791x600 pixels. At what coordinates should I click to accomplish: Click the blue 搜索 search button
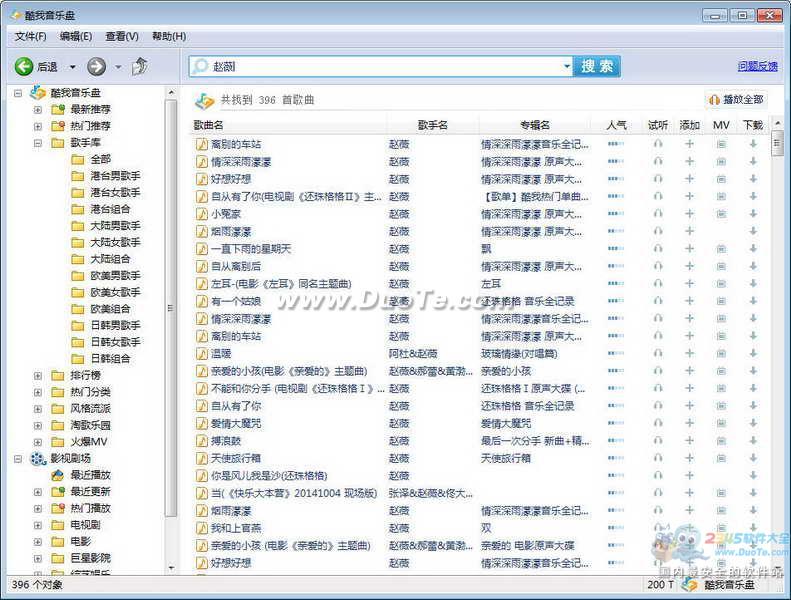(597, 66)
